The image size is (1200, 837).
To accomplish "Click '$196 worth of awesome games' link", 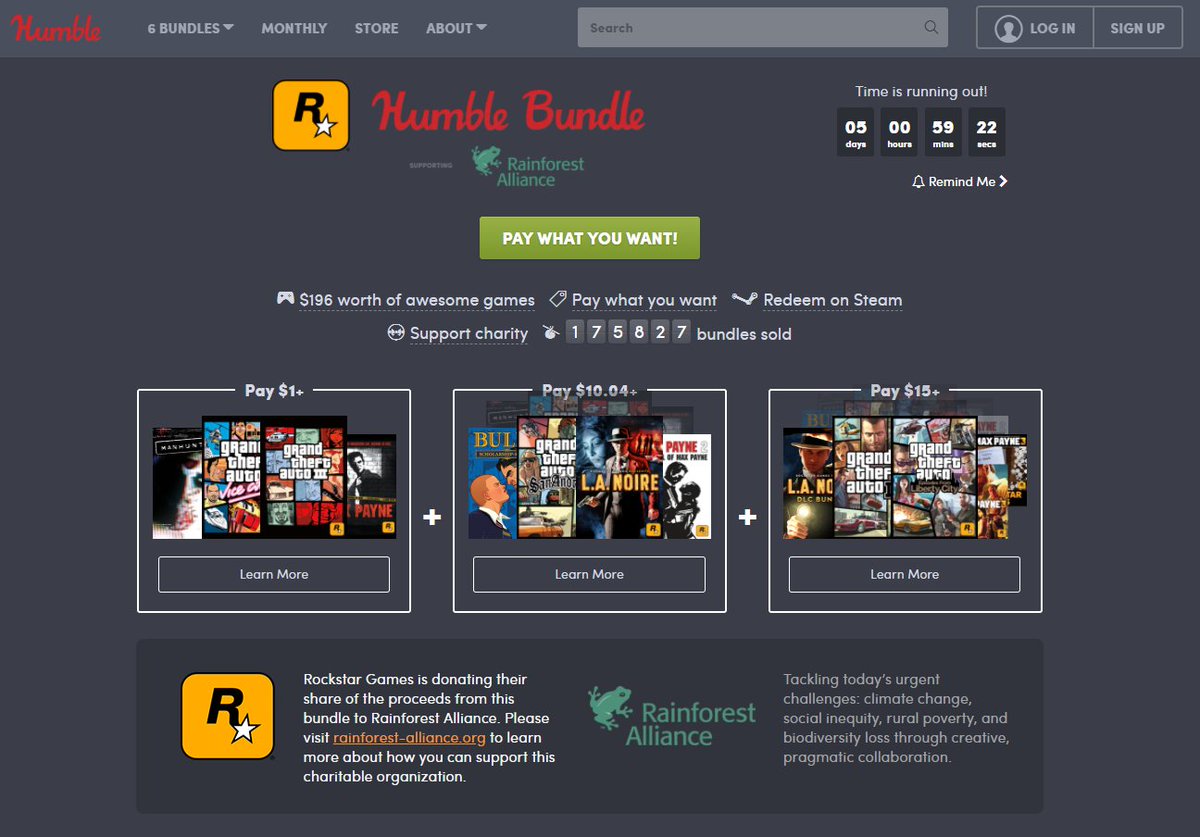I will click(x=417, y=300).
